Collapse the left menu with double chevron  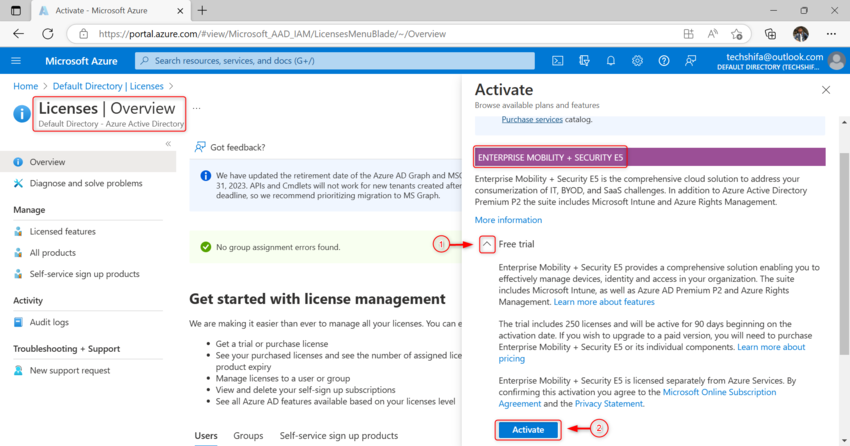(168, 144)
